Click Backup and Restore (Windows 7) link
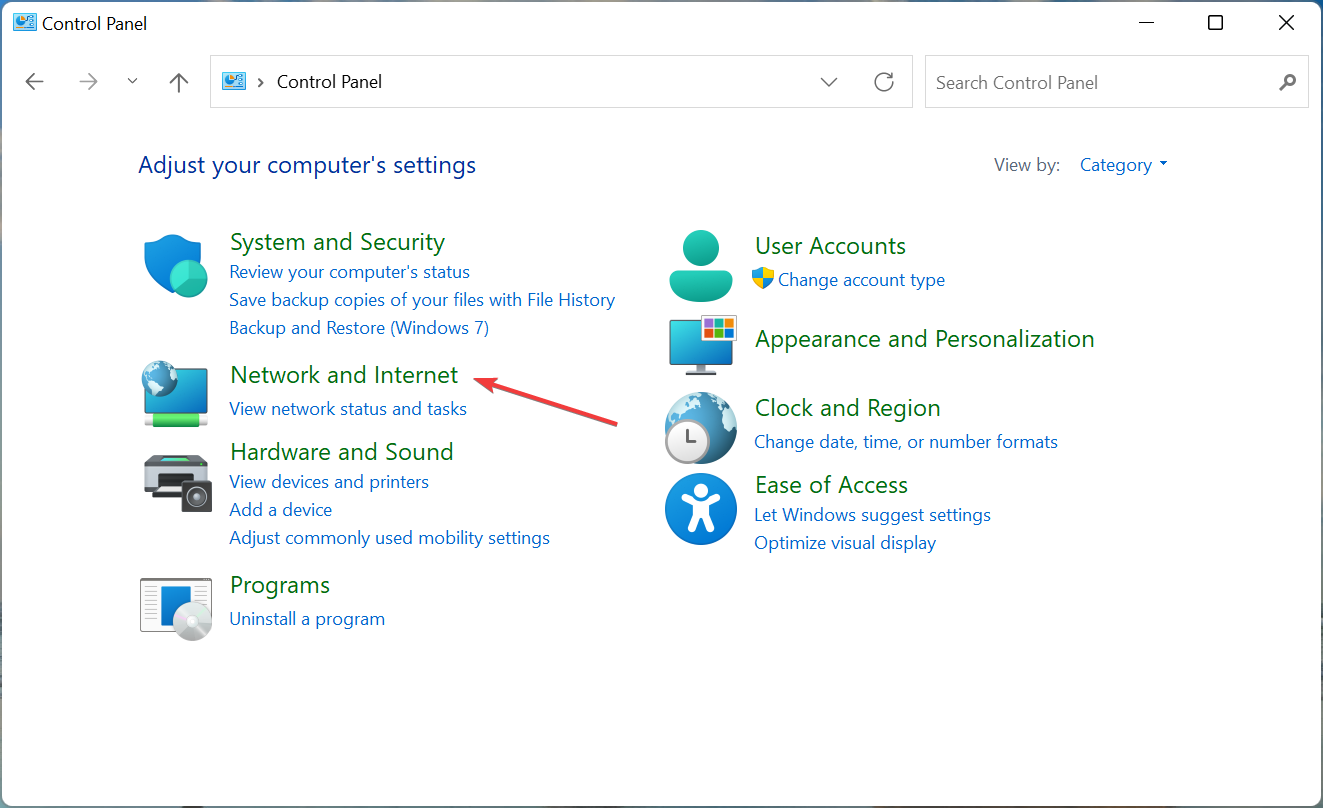 tap(359, 328)
